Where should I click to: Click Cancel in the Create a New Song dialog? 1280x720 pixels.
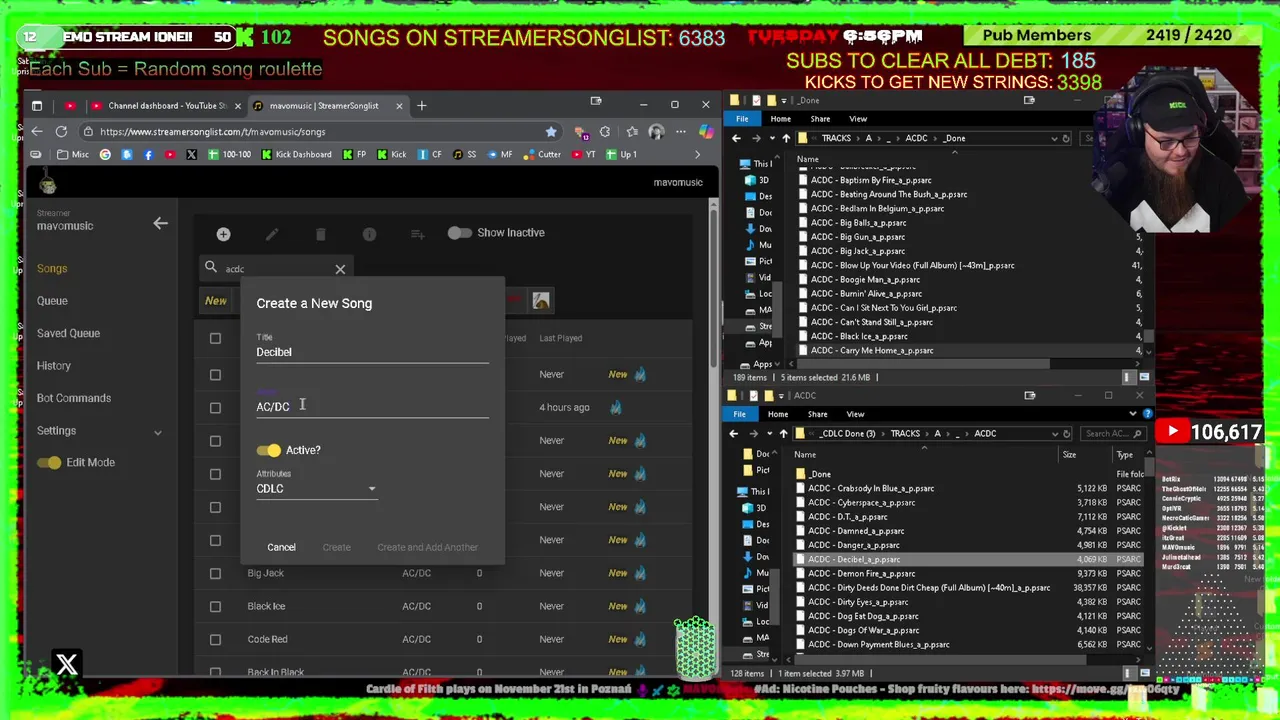(281, 547)
